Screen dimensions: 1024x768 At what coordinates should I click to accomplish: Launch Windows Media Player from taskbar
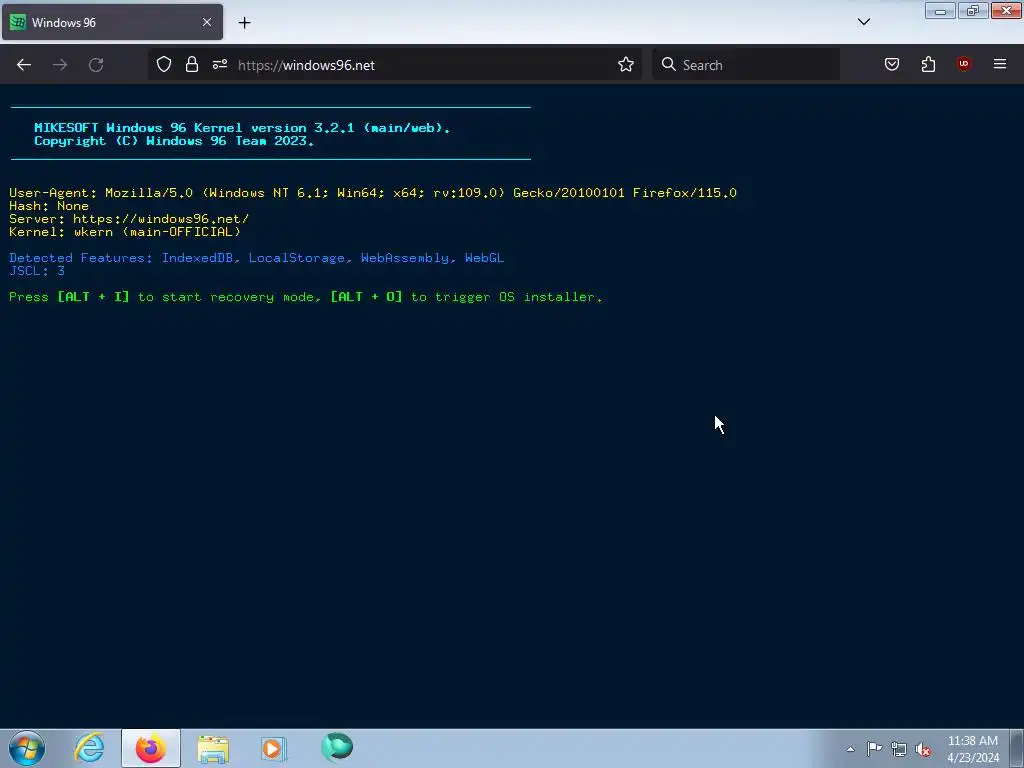[273, 748]
